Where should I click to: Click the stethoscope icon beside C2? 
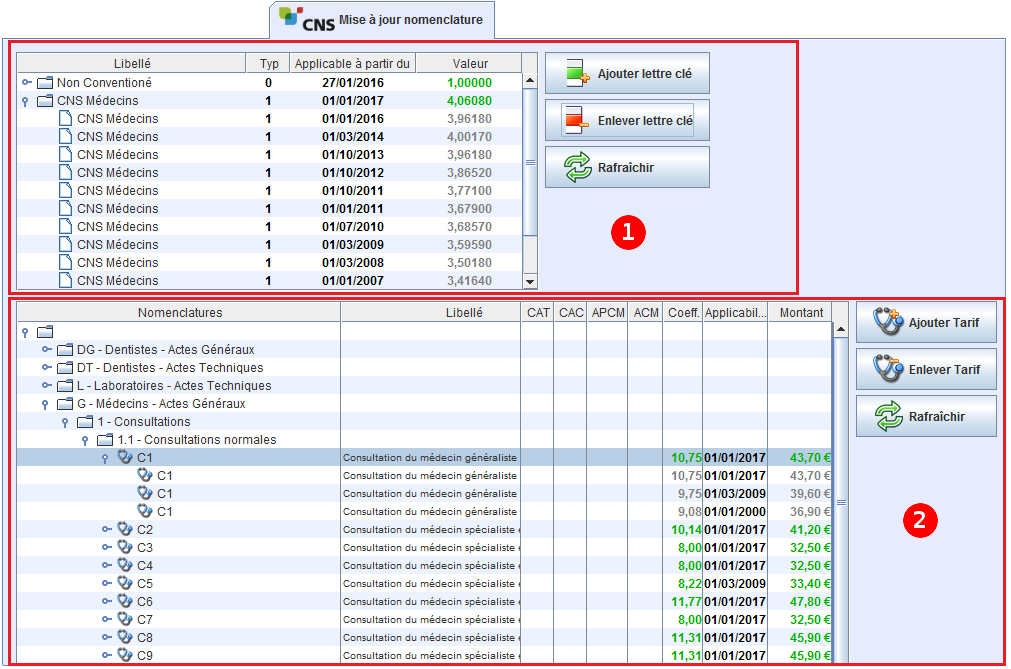coord(125,529)
